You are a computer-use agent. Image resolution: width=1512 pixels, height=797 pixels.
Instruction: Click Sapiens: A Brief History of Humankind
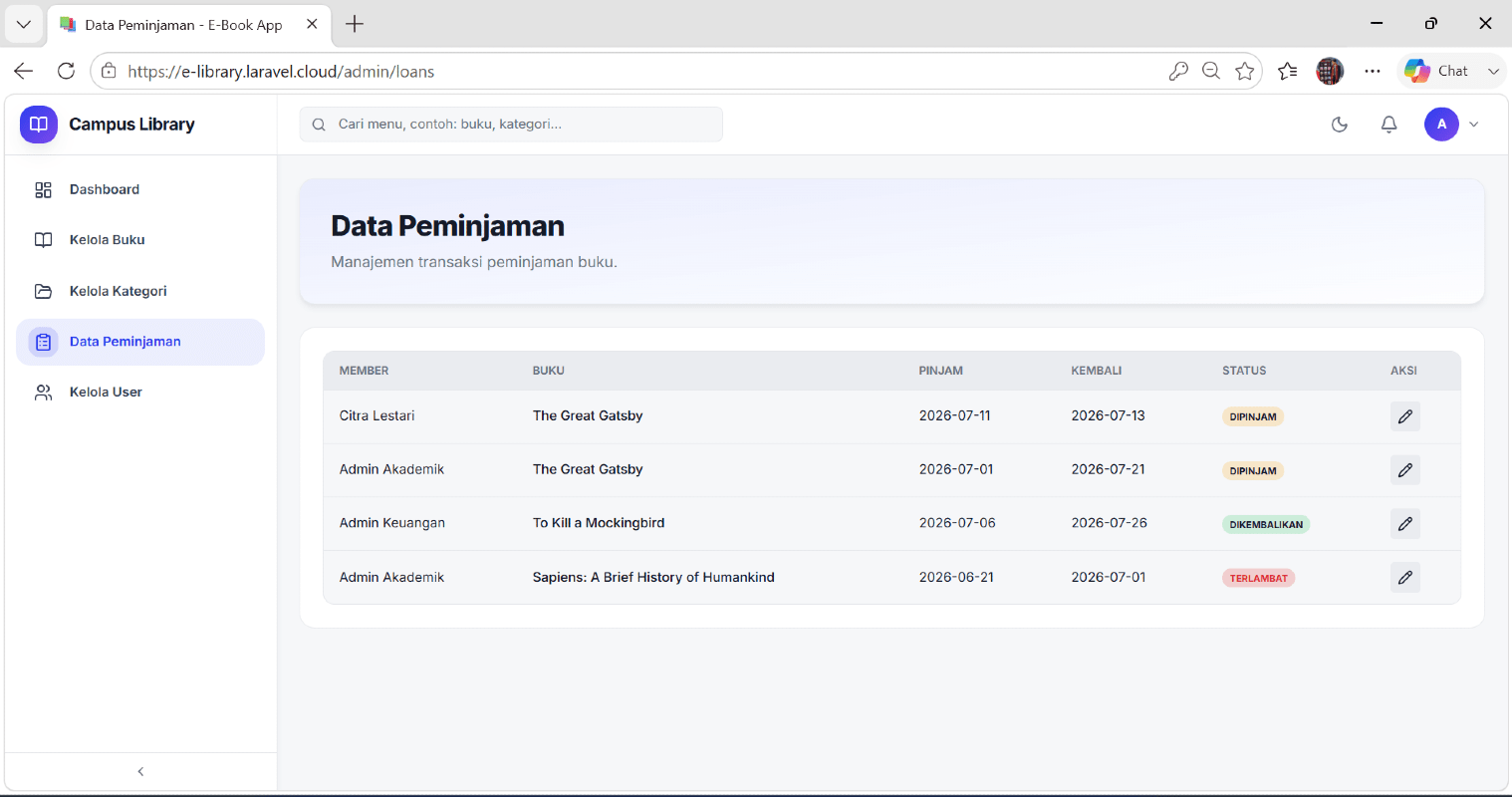click(653, 577)
